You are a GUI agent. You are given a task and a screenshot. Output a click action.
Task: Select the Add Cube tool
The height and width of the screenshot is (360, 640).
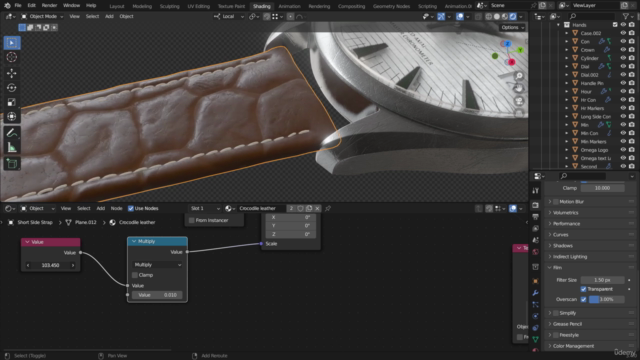click(12, 164)
